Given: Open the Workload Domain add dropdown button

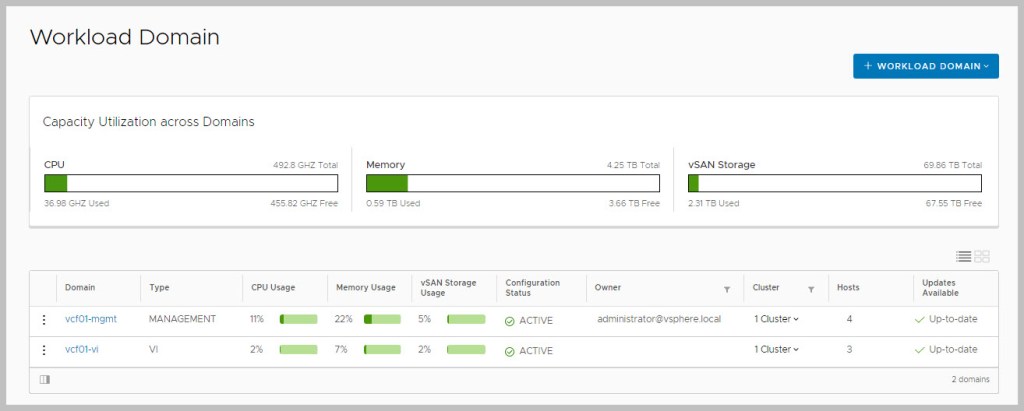Looking at the screenshot, I should (x=925, y=66).
